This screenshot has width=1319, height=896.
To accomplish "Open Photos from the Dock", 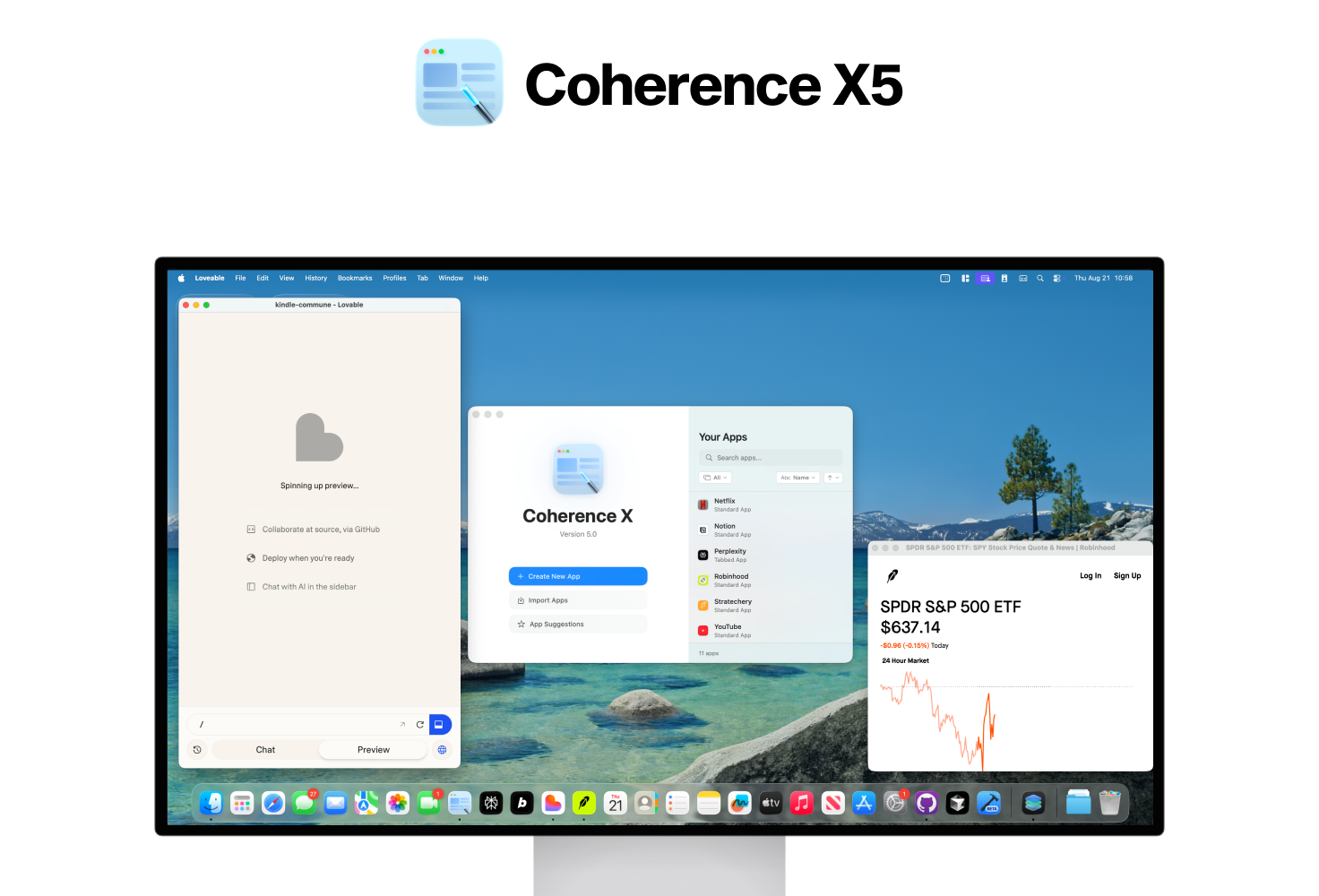I will tap(398, 804).
